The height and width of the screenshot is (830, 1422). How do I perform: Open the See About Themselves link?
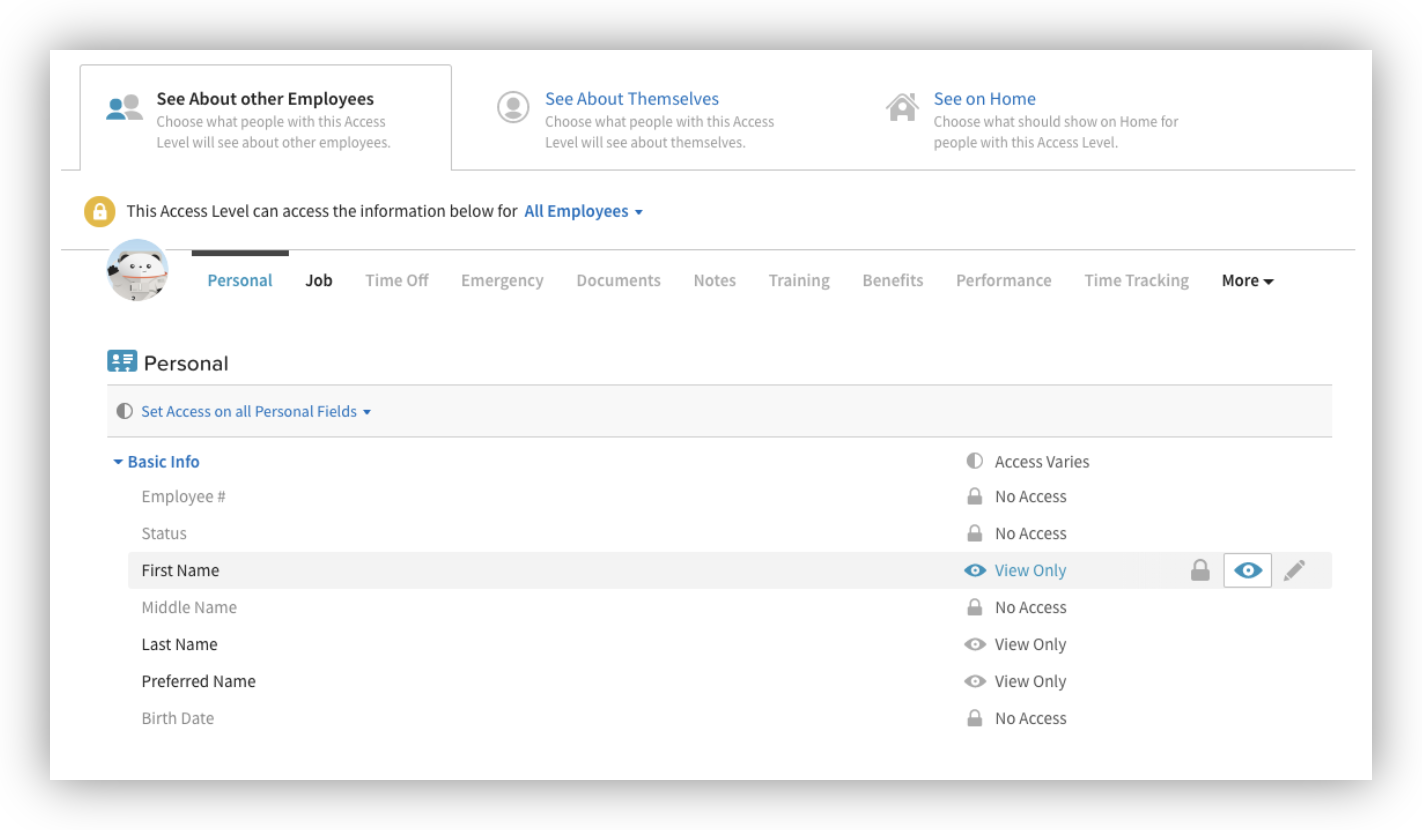631,99
